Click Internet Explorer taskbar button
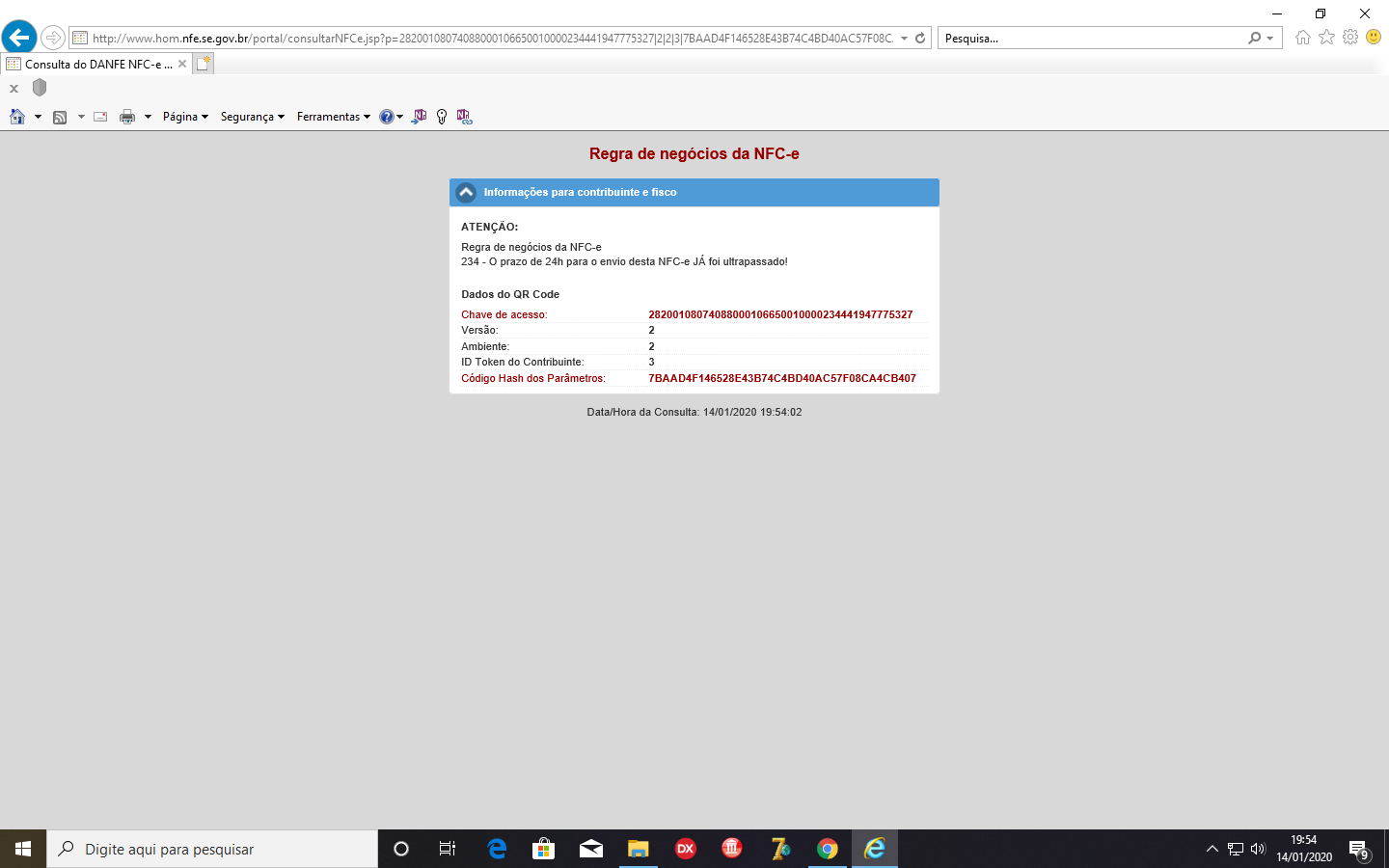 click(x=875, y=849)
